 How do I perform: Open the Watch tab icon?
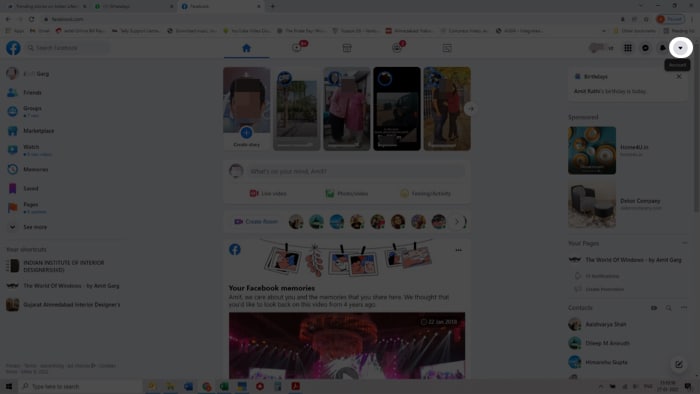297,48
